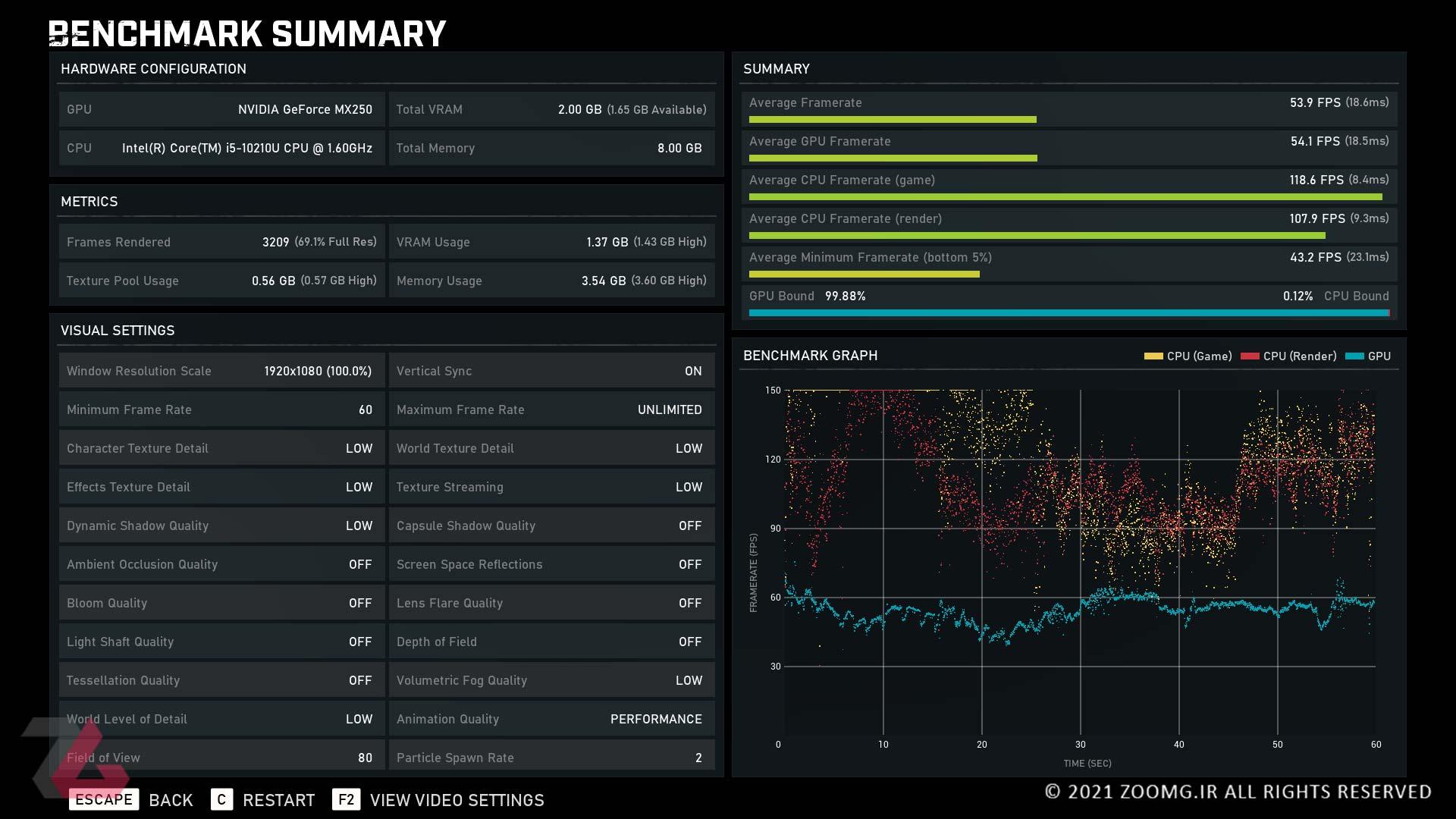1456x819 pixels.
Task: Select the Vertical Sync ON row
Action: tap(552, 371)
